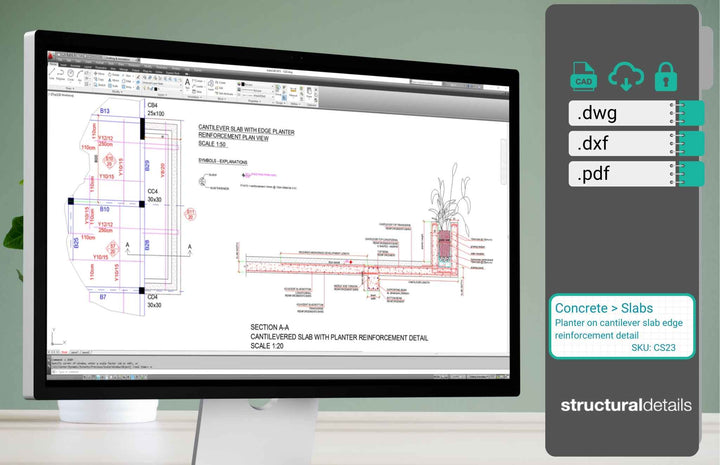Expand the Properties panel flyout
Image resolution: width=720 pixels, height=465 pixels.
pyautogui.click(x=254, y=101)
